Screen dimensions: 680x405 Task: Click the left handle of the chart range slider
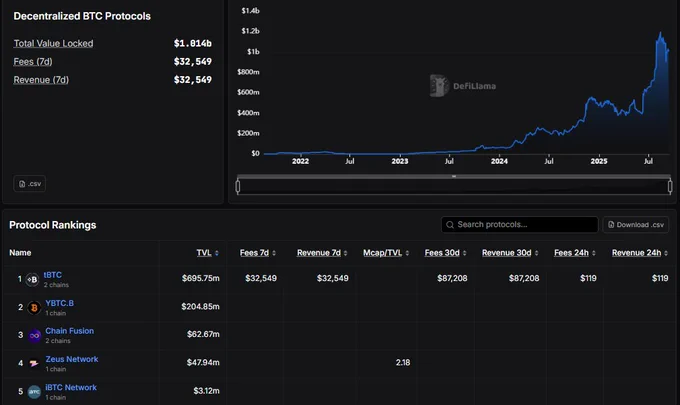click(238, 186)
